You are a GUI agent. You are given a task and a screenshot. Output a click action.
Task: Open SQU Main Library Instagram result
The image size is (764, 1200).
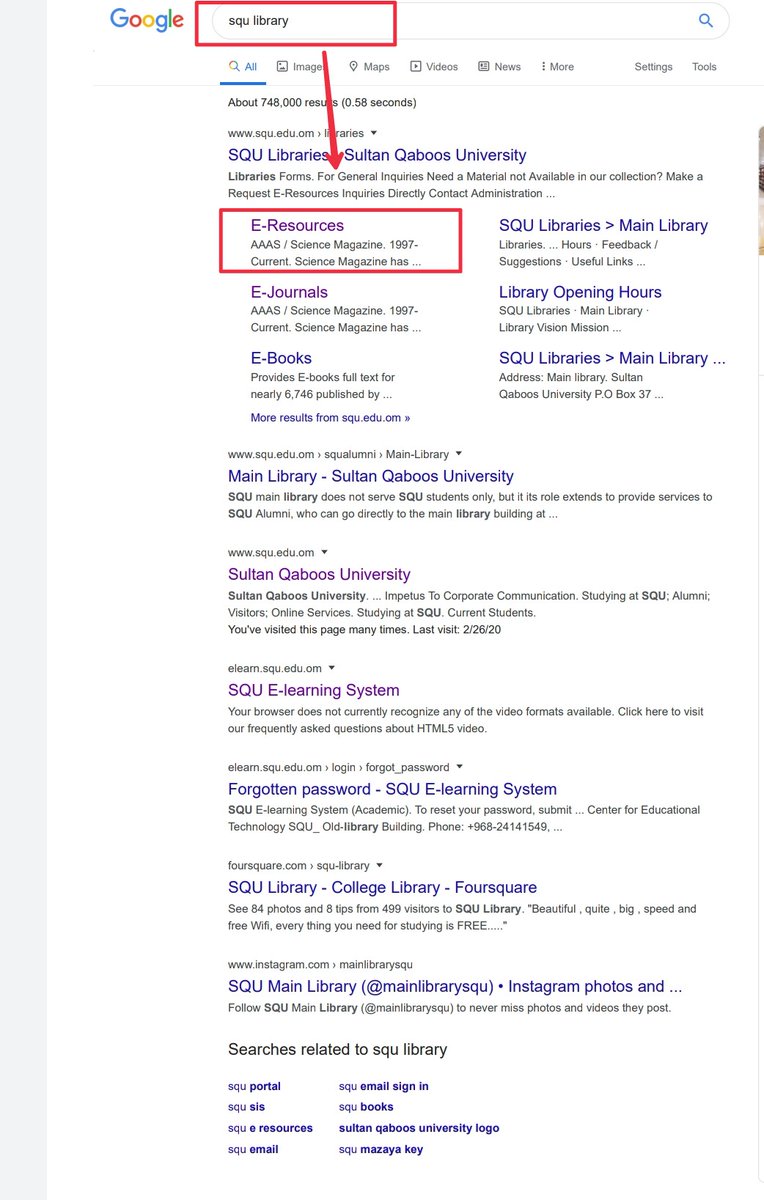[x=455, y=986]
